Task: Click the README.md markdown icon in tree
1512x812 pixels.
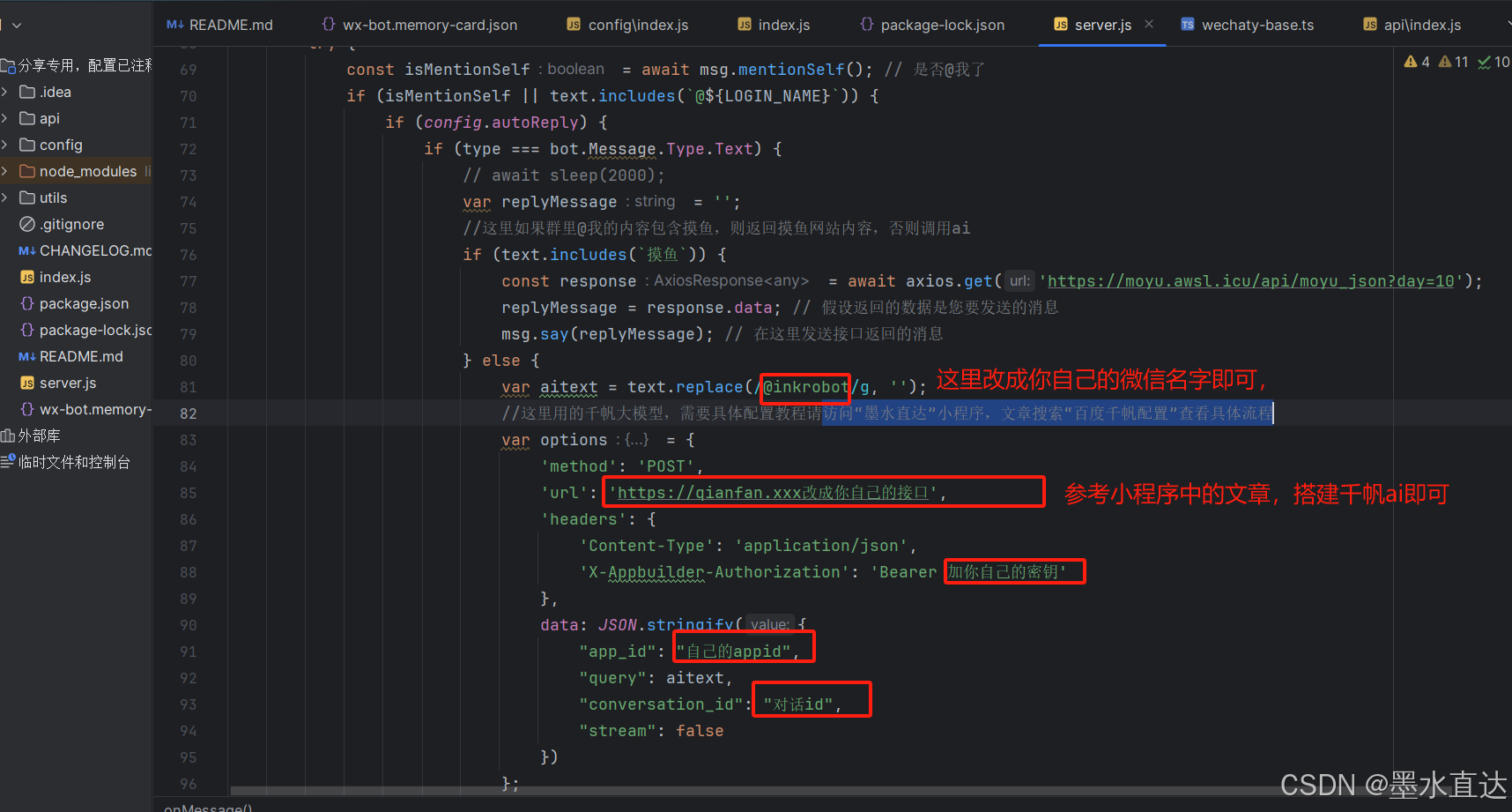Action: (x=27, y=356)
